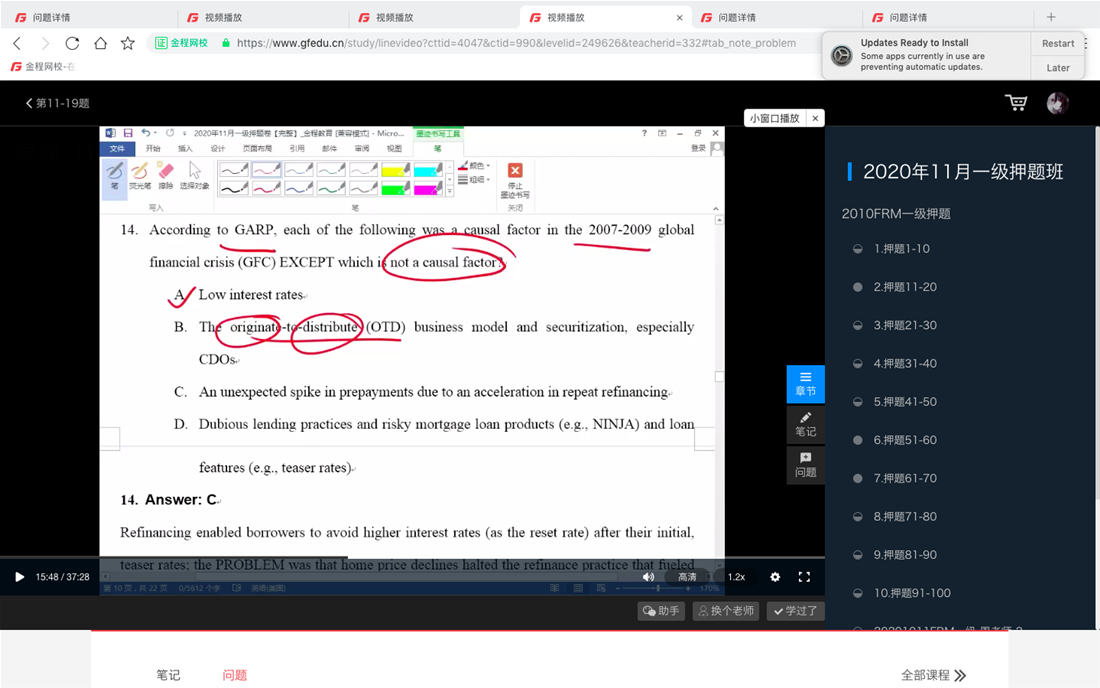Close the 小窗口播放 popup

click(x=815, y=119)
